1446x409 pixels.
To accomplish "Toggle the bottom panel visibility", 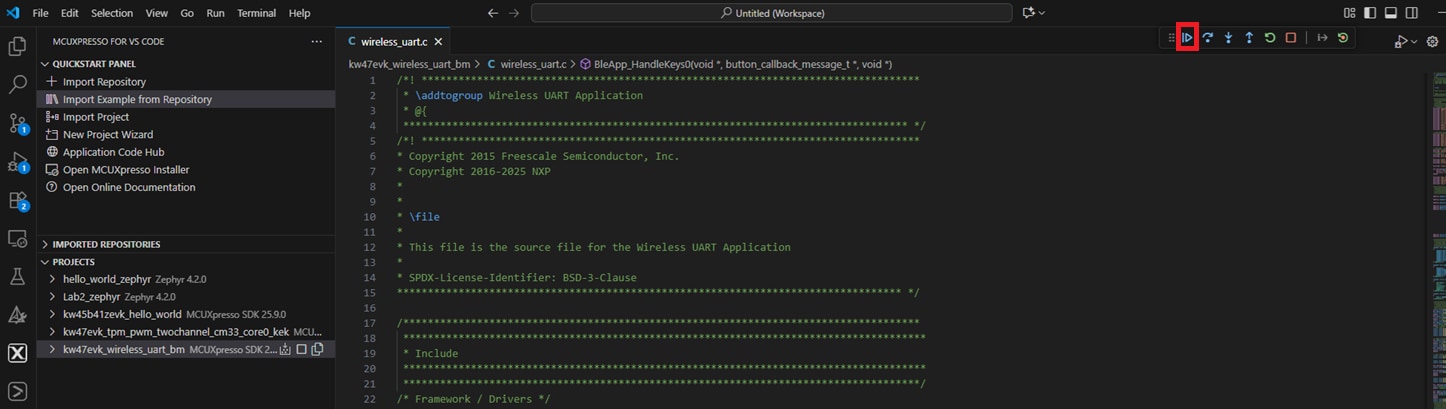I will point(1391,13).
